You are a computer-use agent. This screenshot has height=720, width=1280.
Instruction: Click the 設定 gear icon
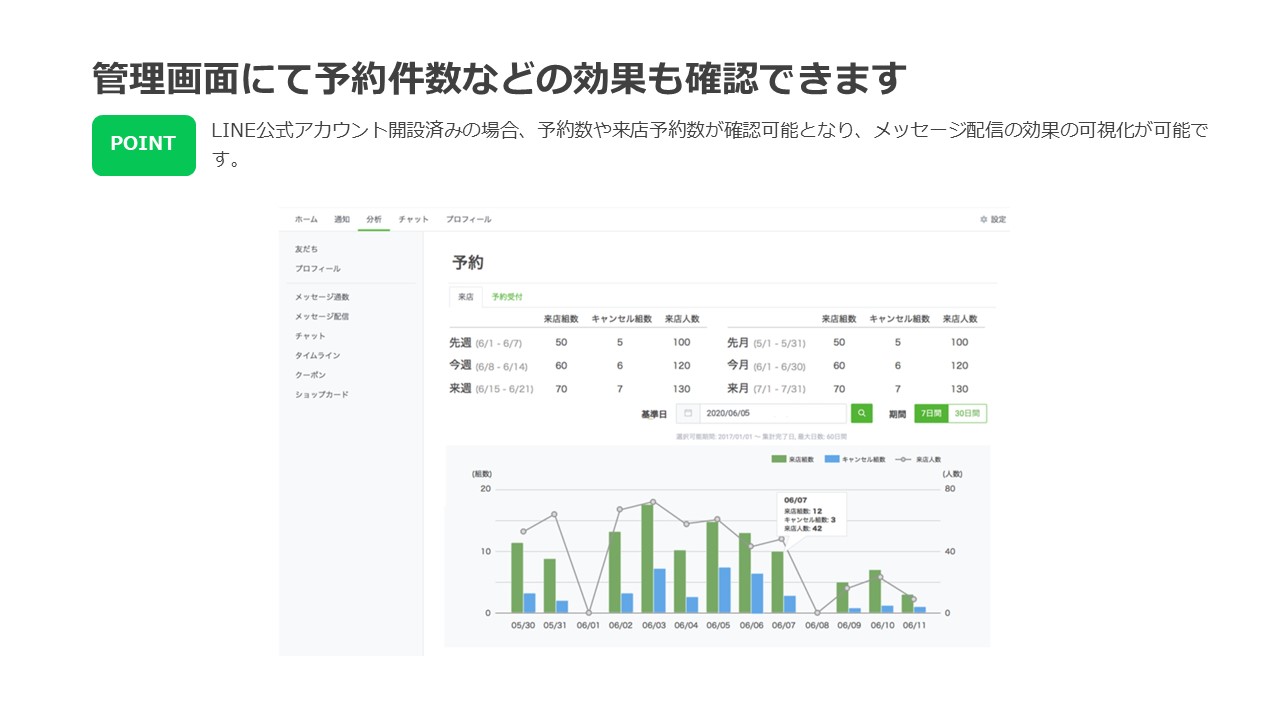[984, 219]
